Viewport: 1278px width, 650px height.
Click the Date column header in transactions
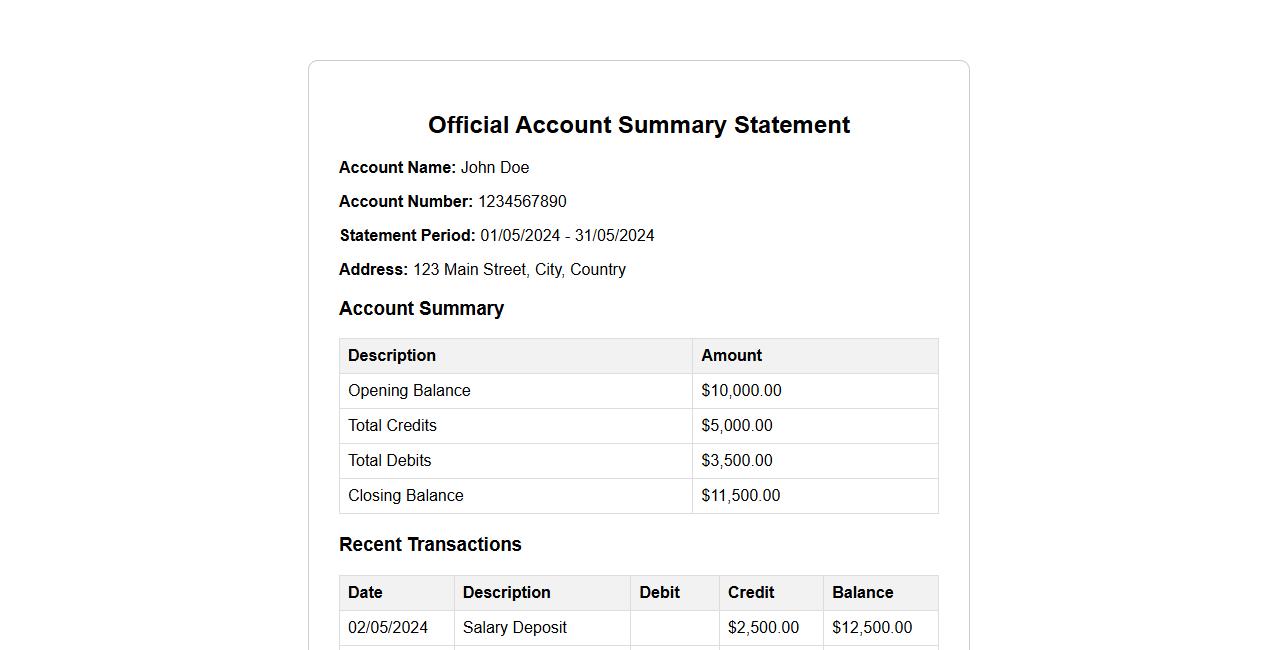[x=365, y=593]
